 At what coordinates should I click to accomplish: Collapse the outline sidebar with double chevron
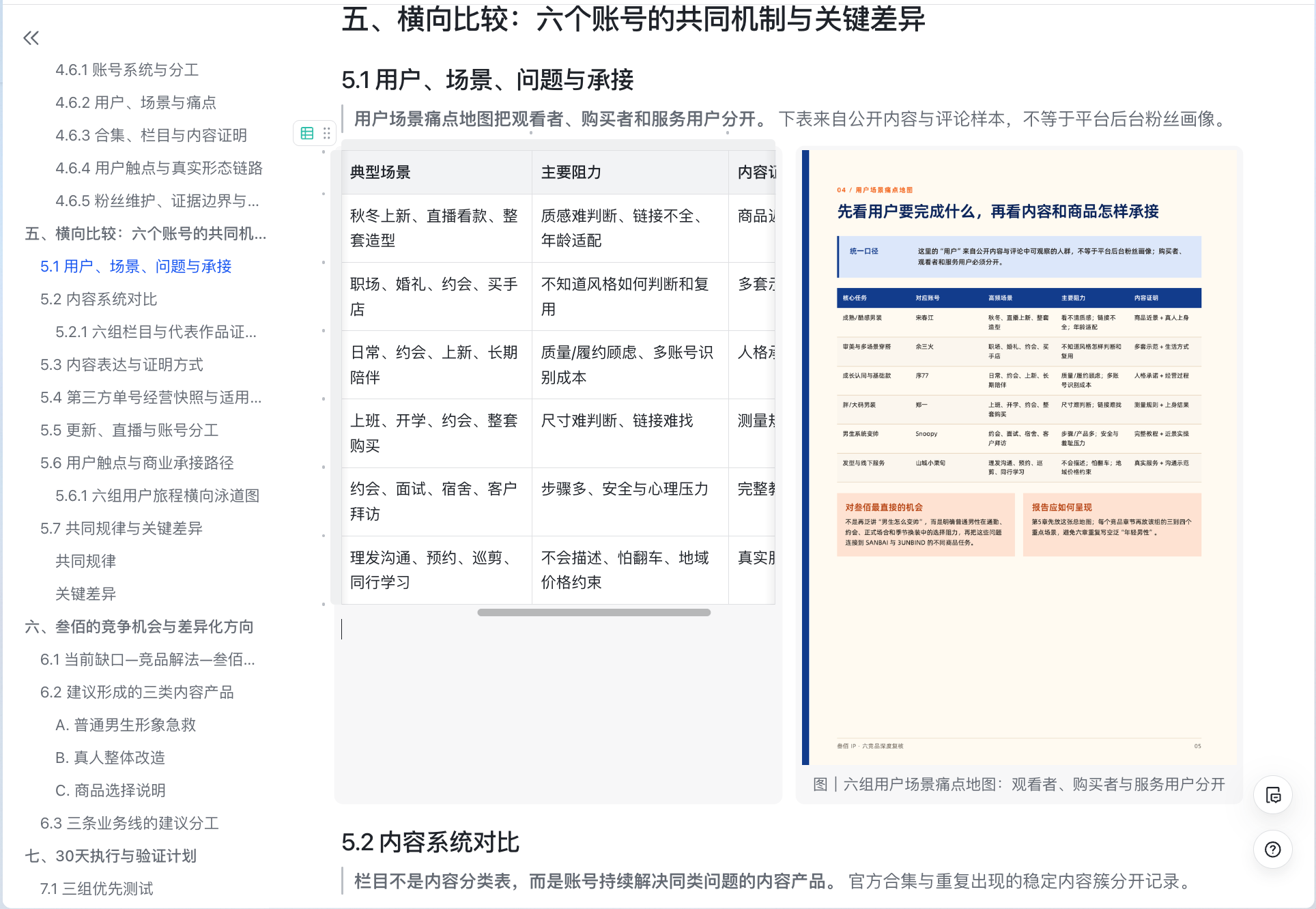(x=31, y=38)
